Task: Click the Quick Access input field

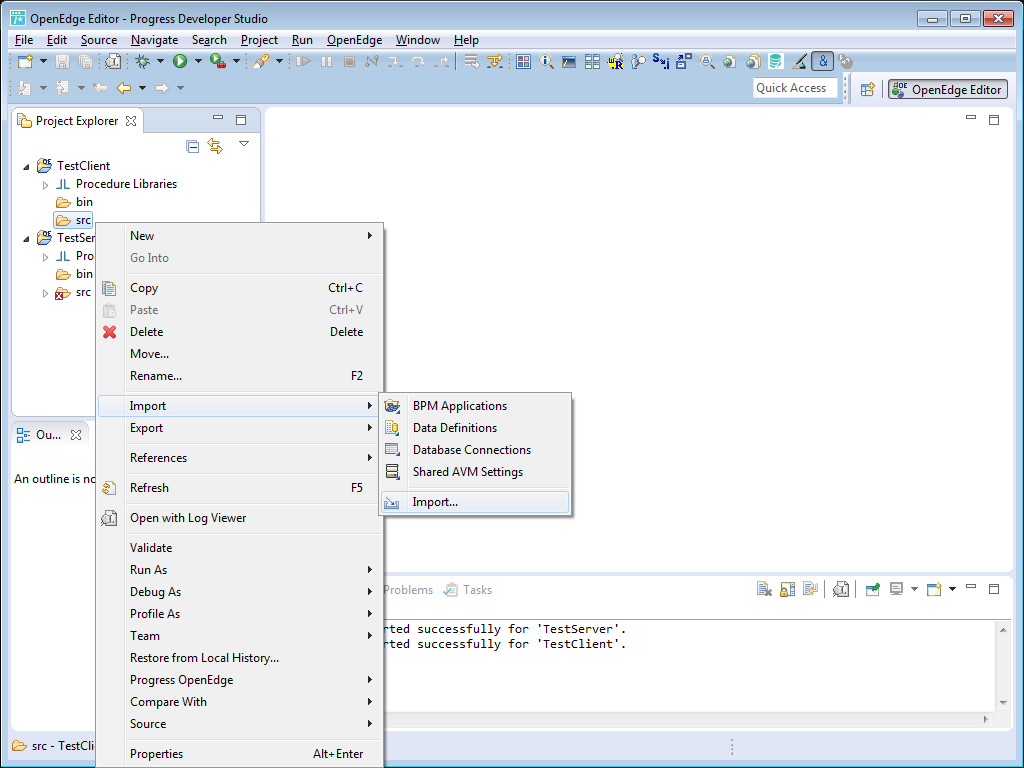Action: point(795,88)
